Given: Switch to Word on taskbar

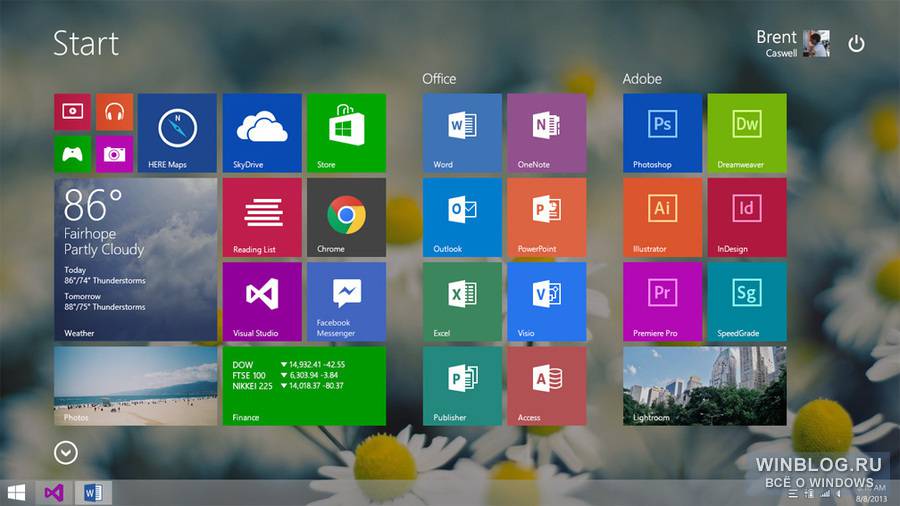Looking at the screenshot, I should [x=93, y=493].
